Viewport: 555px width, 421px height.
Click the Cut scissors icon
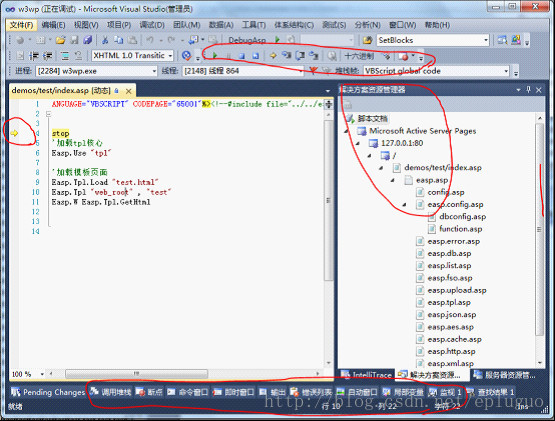tap(105, 40)
